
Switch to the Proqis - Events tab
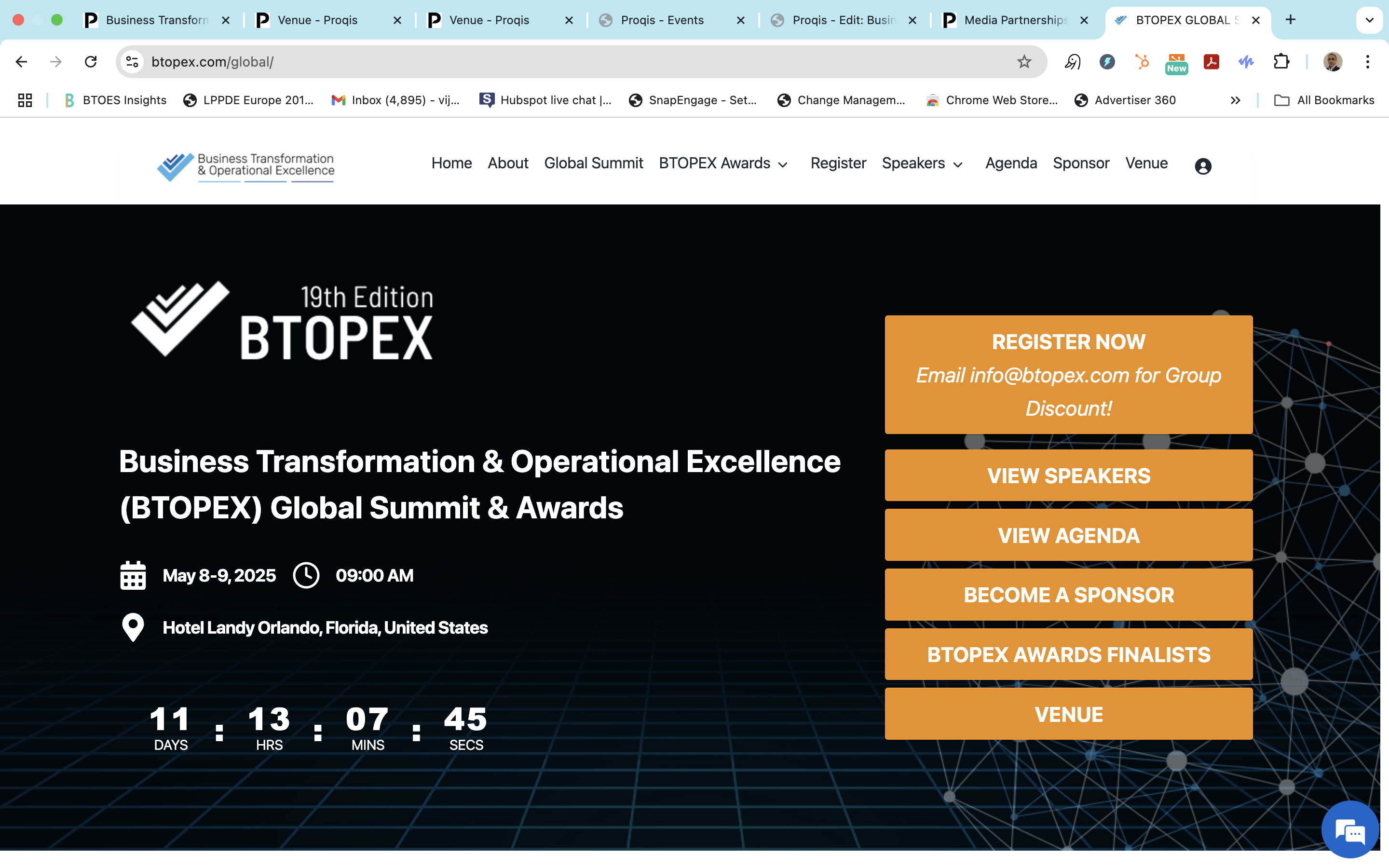pos(662,20)
